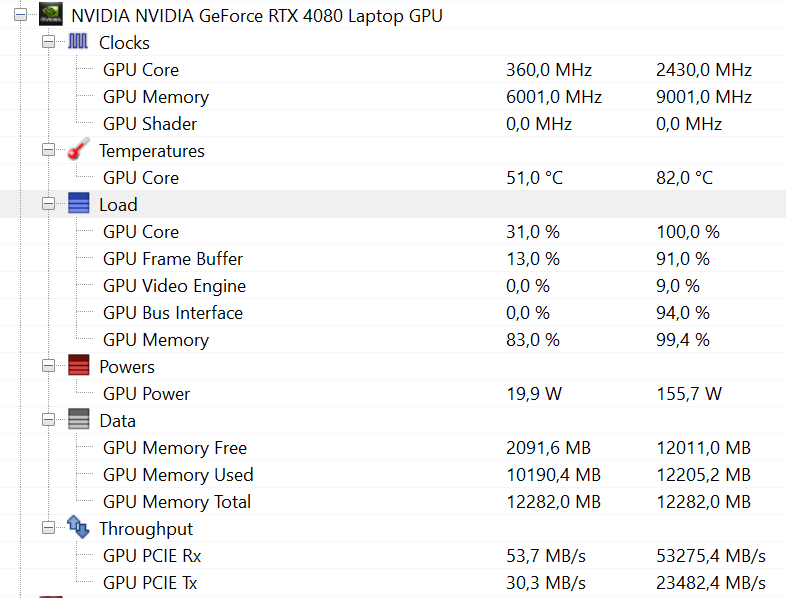Collapse the Powers group

click(49, 366)
